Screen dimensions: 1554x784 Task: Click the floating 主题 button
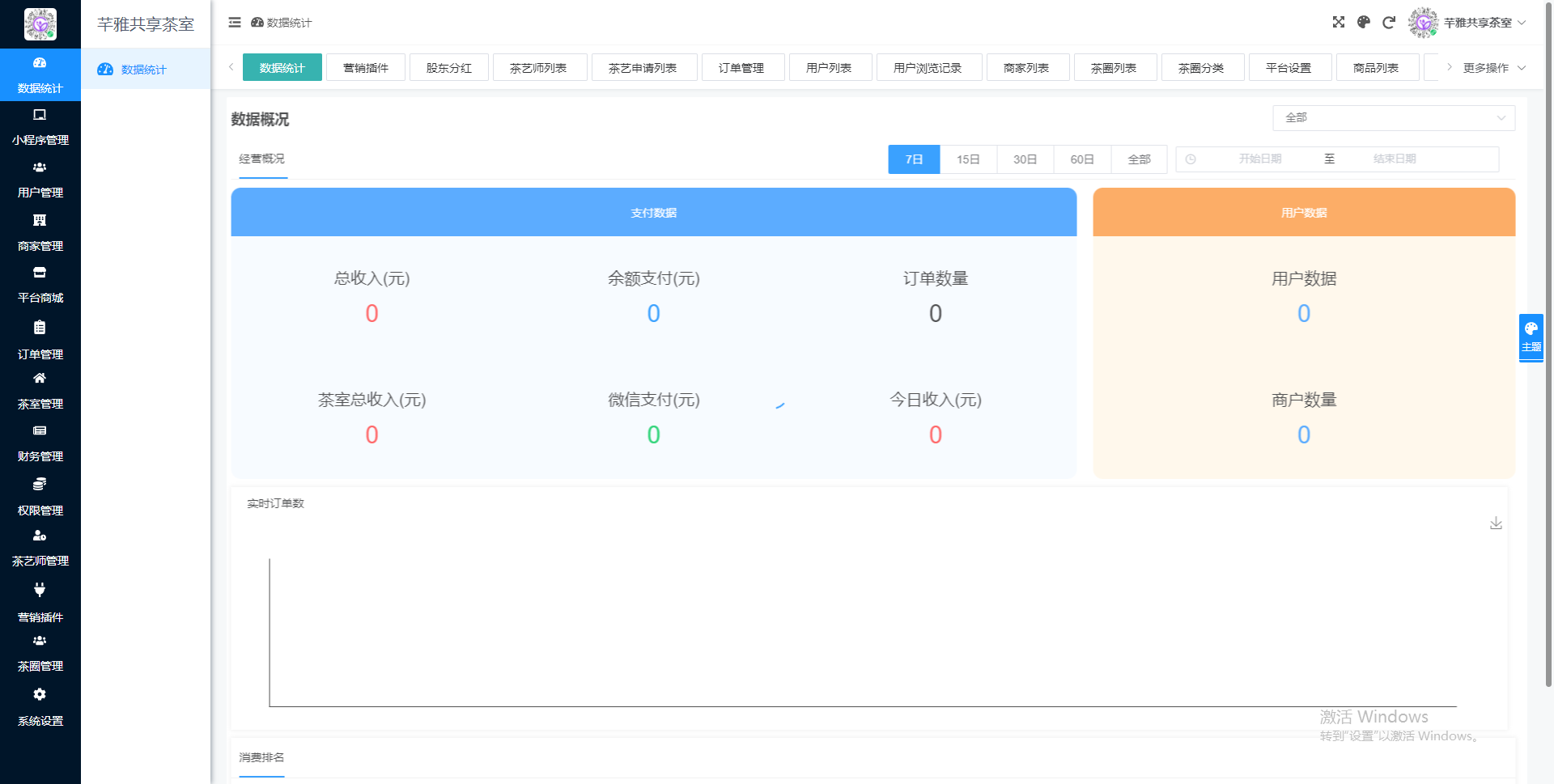point(1531,337)
